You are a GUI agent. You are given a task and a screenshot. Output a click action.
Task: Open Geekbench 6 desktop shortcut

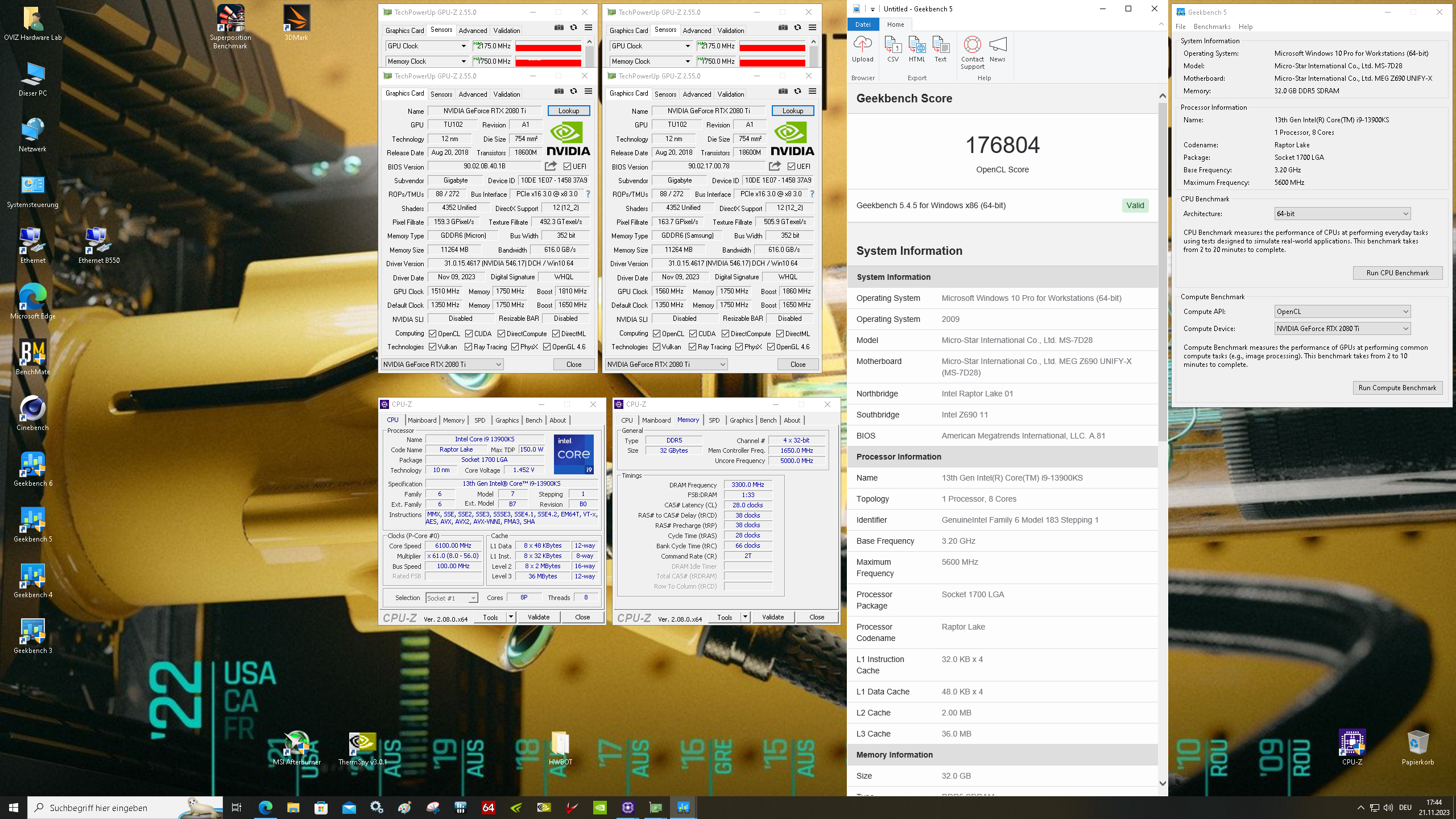pos(32,469)
